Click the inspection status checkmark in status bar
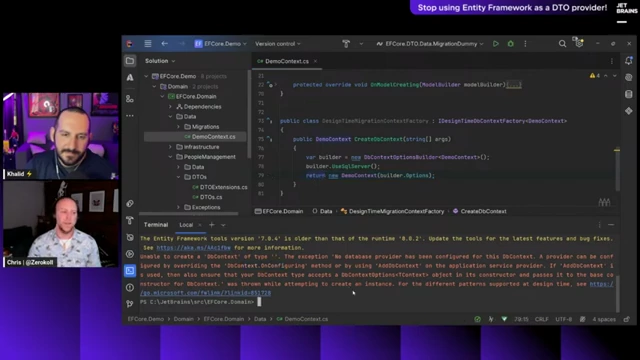640x360 pixels. tap(478, 319)
